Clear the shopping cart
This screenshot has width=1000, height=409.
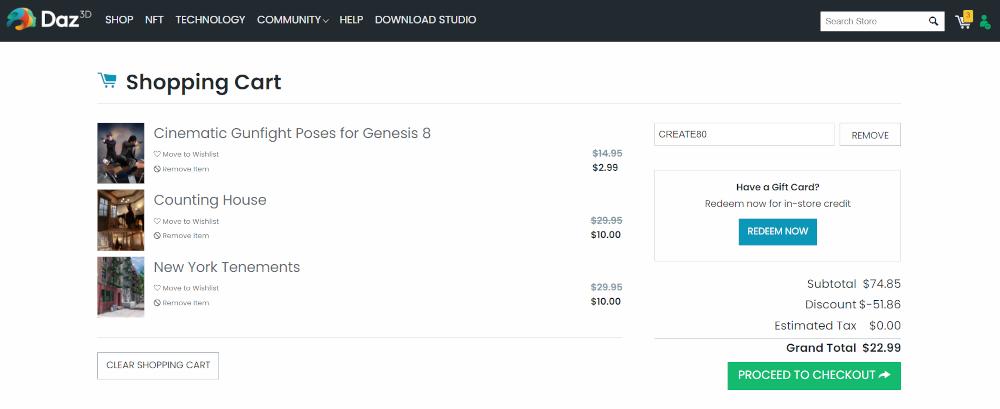tap(158, 365)
